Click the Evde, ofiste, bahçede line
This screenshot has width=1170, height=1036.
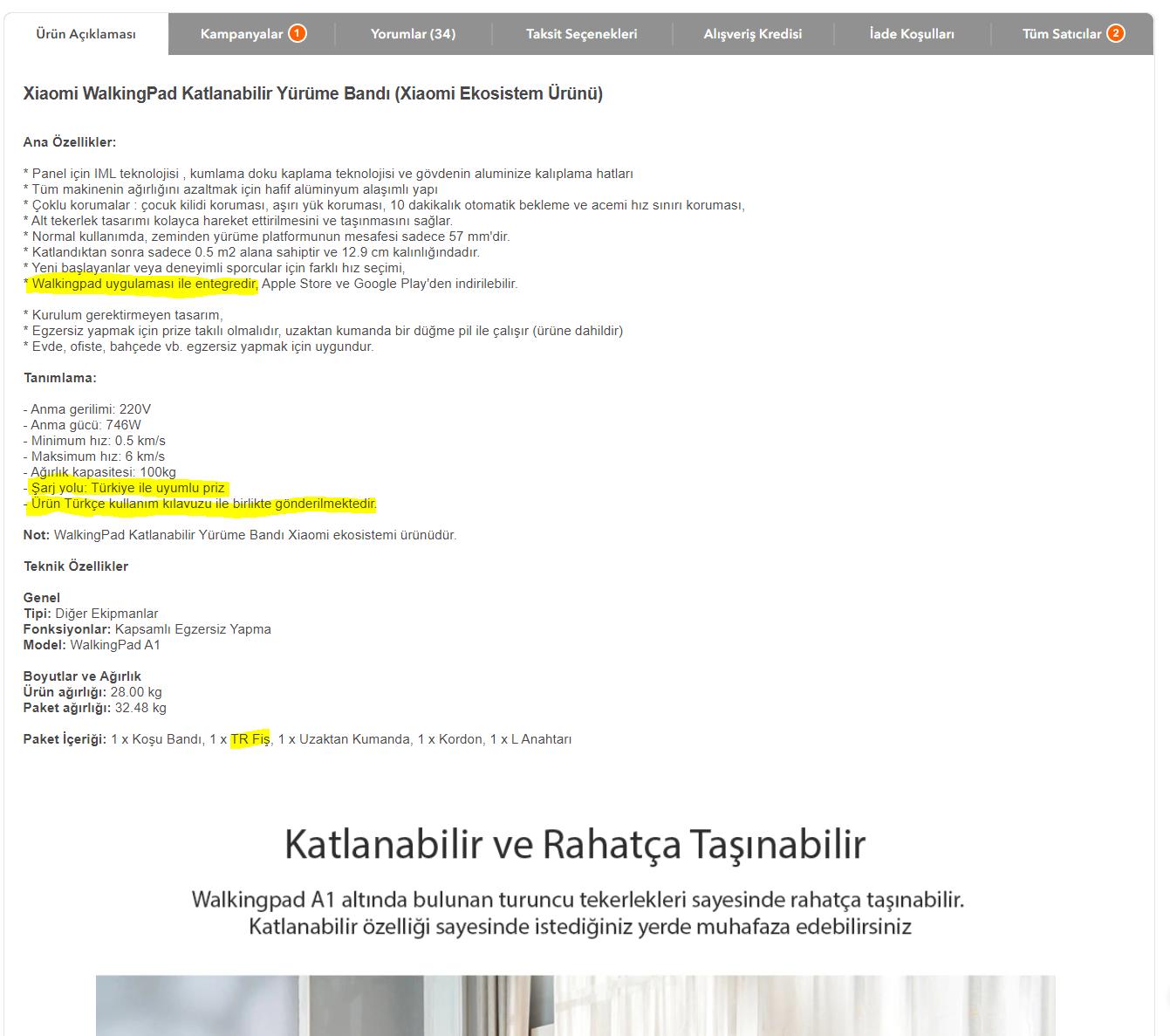point(198,346)
